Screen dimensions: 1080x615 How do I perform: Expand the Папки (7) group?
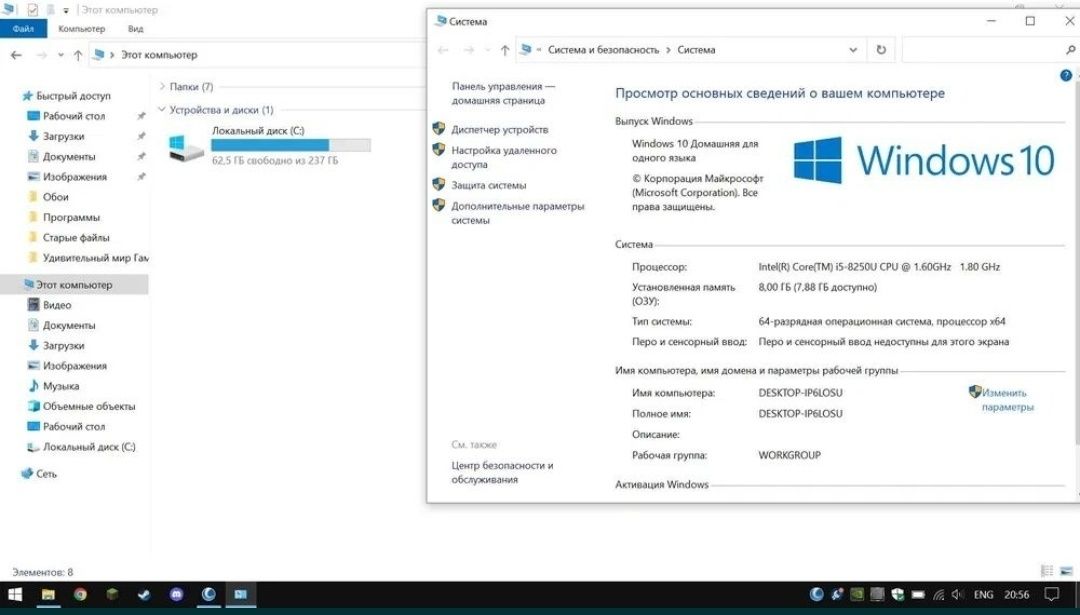pos(162,87)
